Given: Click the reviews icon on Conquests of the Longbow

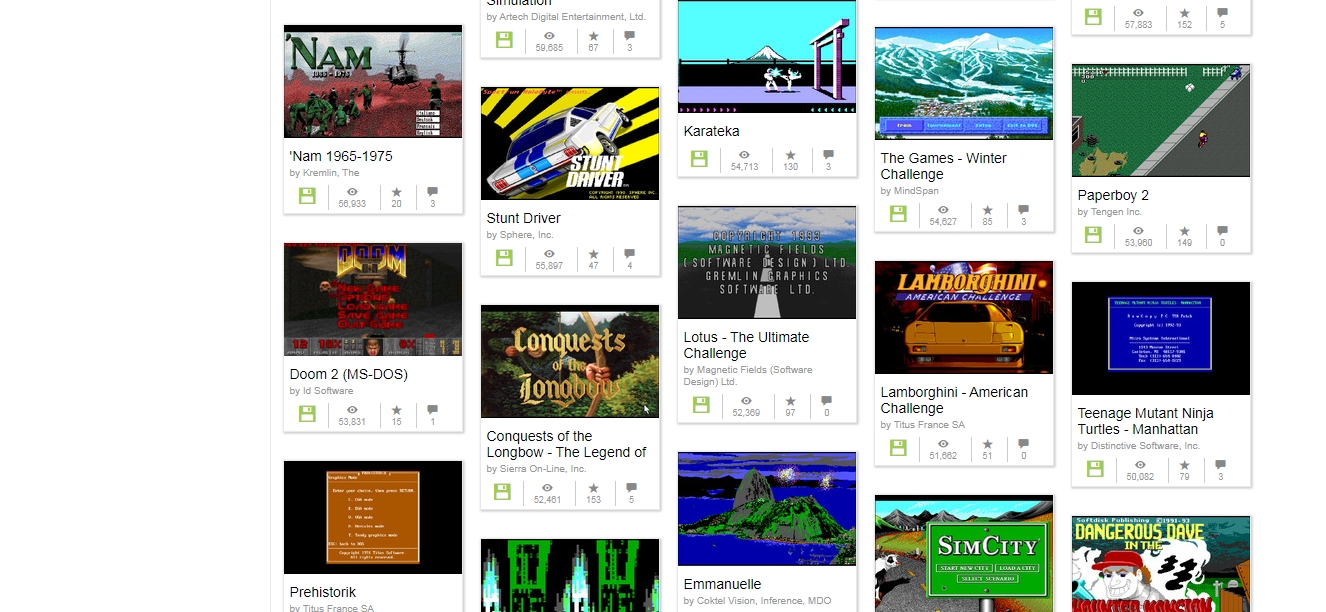Looking at the screenshot, I should pyautogui.click(x=631, y=487).
